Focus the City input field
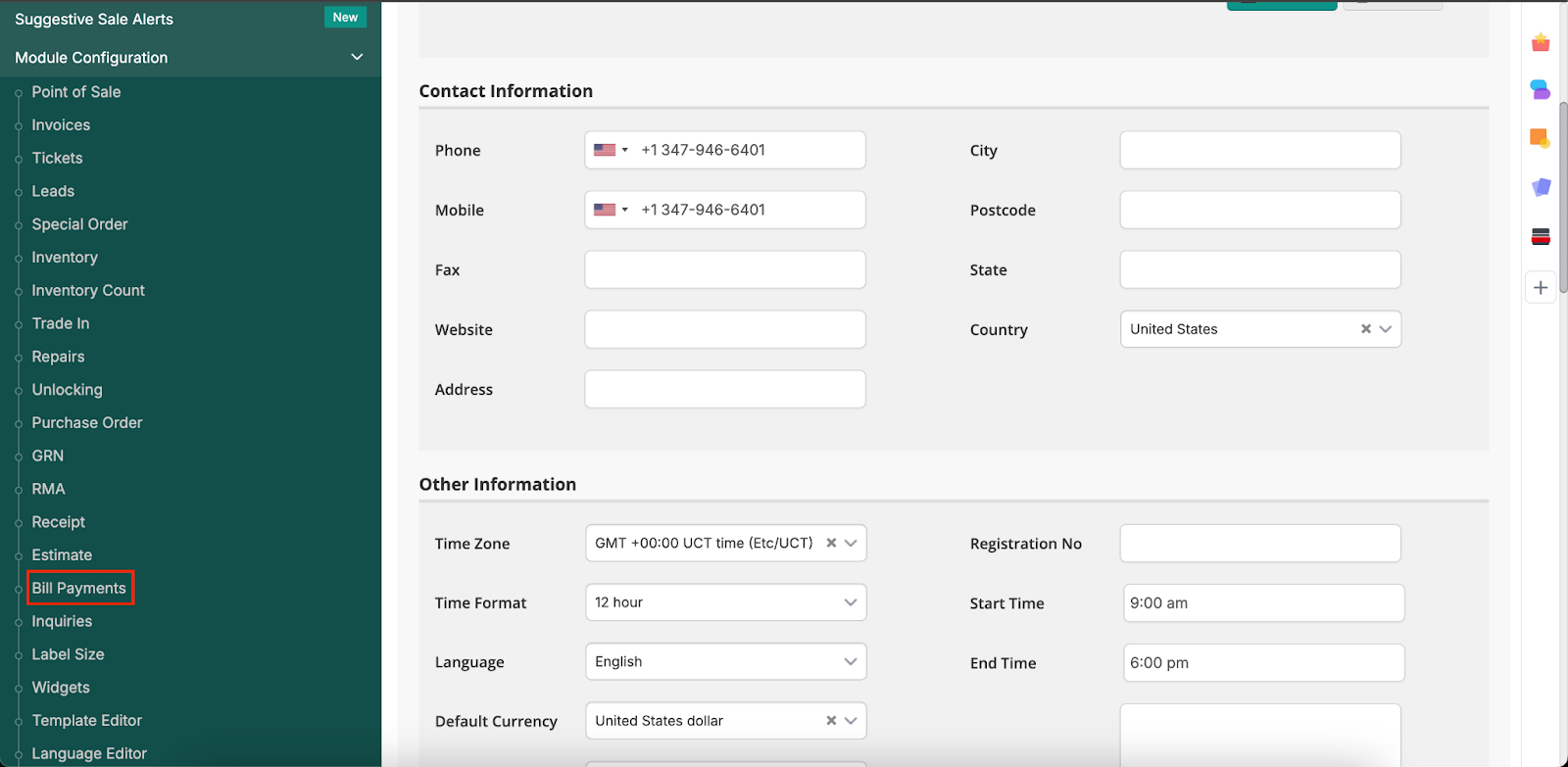This screenshot has height=767, width=1568. (x=1260, y=150)
